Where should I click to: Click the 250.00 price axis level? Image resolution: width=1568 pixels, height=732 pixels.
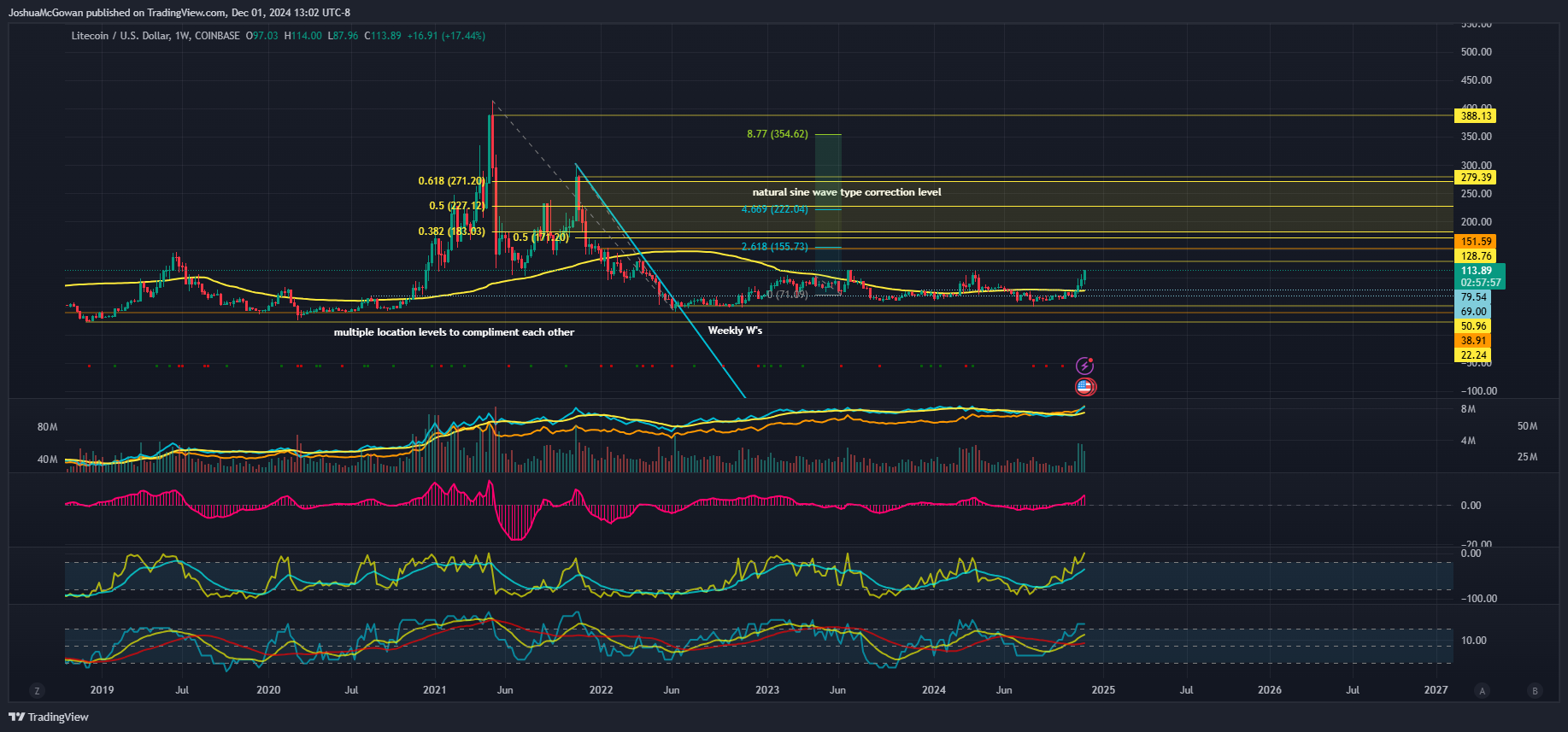pos(1477,194)
